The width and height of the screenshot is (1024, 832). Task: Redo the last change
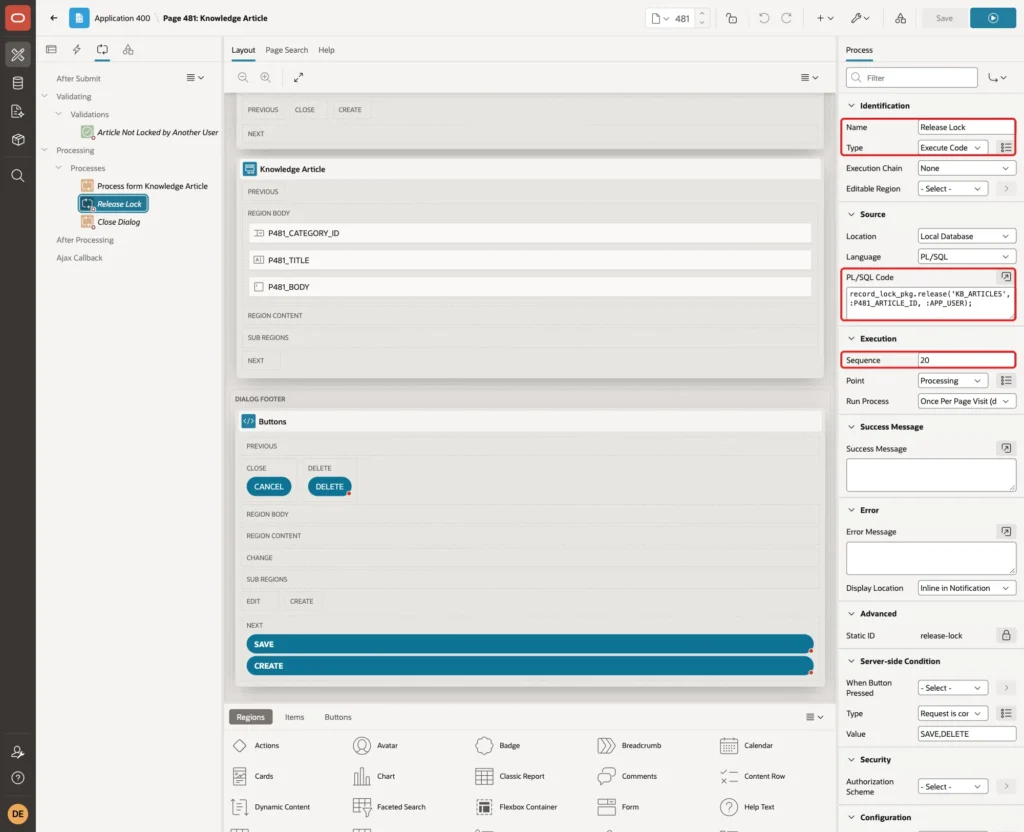coord(786,18)
